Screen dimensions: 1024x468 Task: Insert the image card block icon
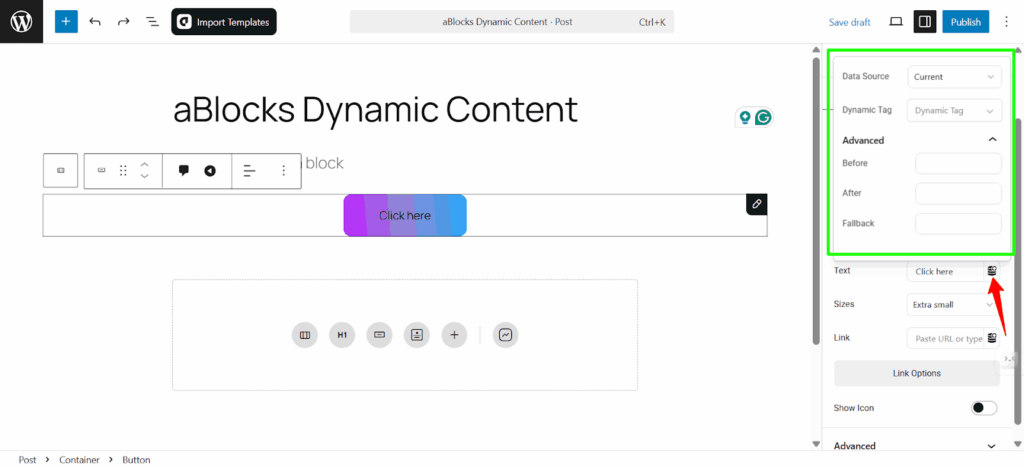417,335
